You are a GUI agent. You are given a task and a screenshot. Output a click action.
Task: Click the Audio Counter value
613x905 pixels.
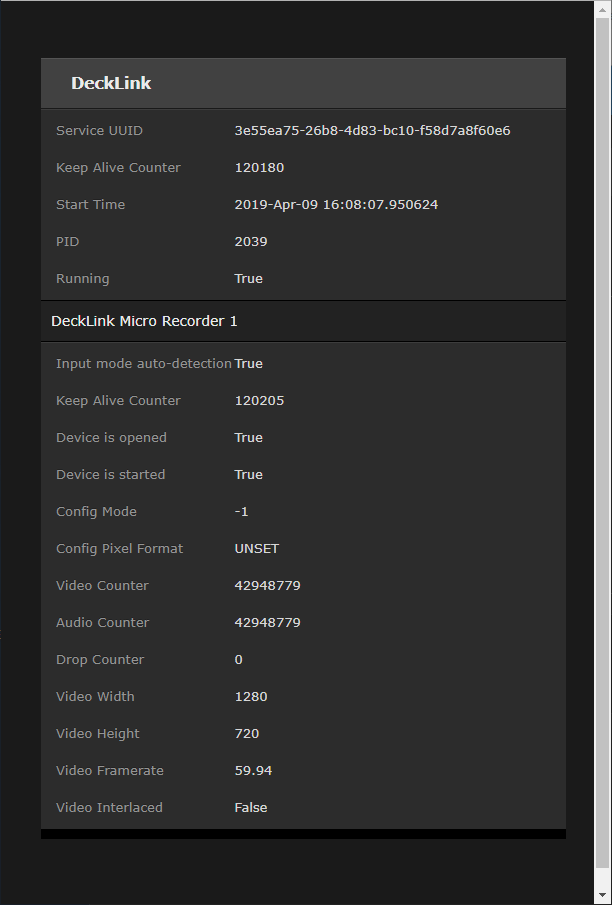267,623
